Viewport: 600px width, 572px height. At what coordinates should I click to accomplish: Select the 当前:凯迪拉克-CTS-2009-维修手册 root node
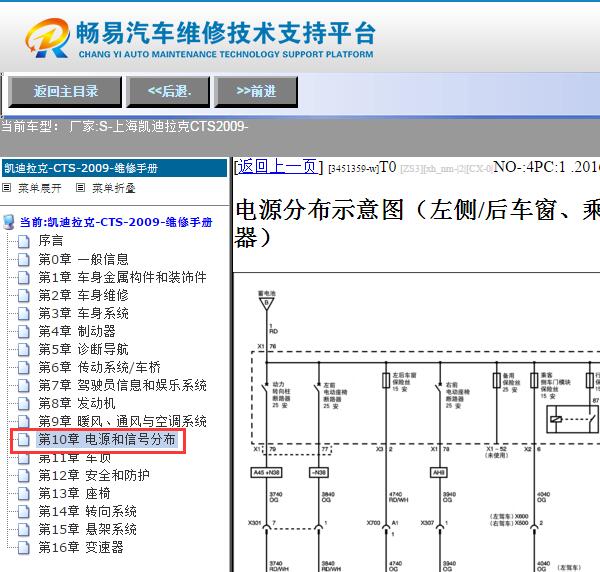(x=116, y=222)
